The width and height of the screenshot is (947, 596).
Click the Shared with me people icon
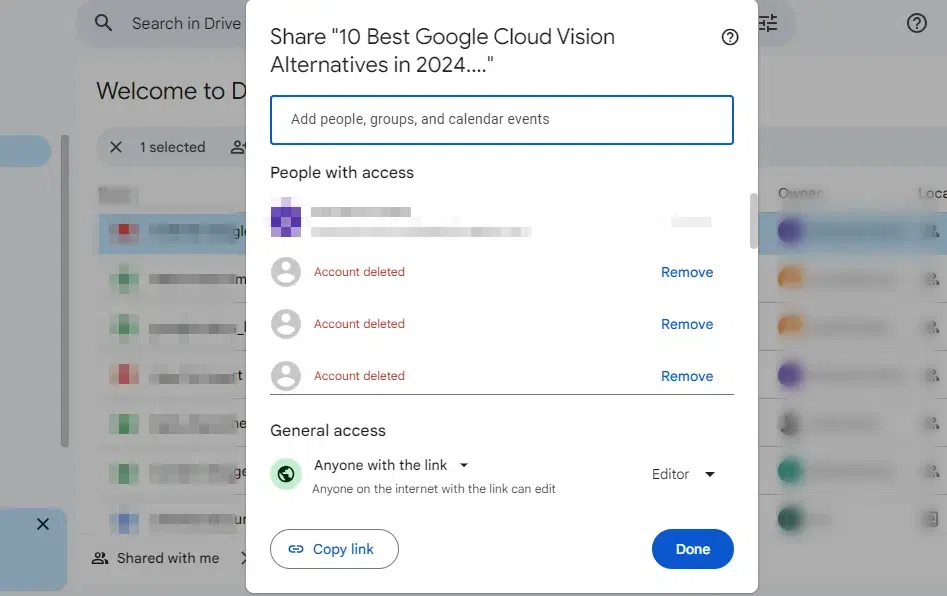pos(100,558)
